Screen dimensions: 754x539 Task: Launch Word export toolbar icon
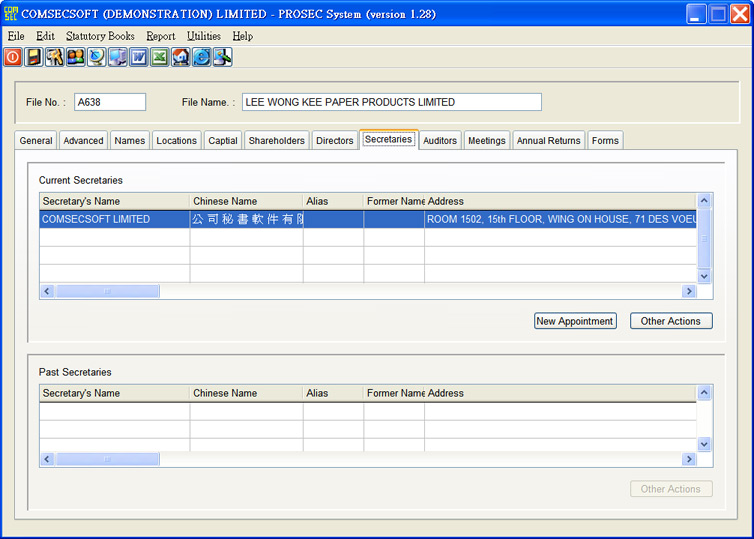tap(139, 57)
